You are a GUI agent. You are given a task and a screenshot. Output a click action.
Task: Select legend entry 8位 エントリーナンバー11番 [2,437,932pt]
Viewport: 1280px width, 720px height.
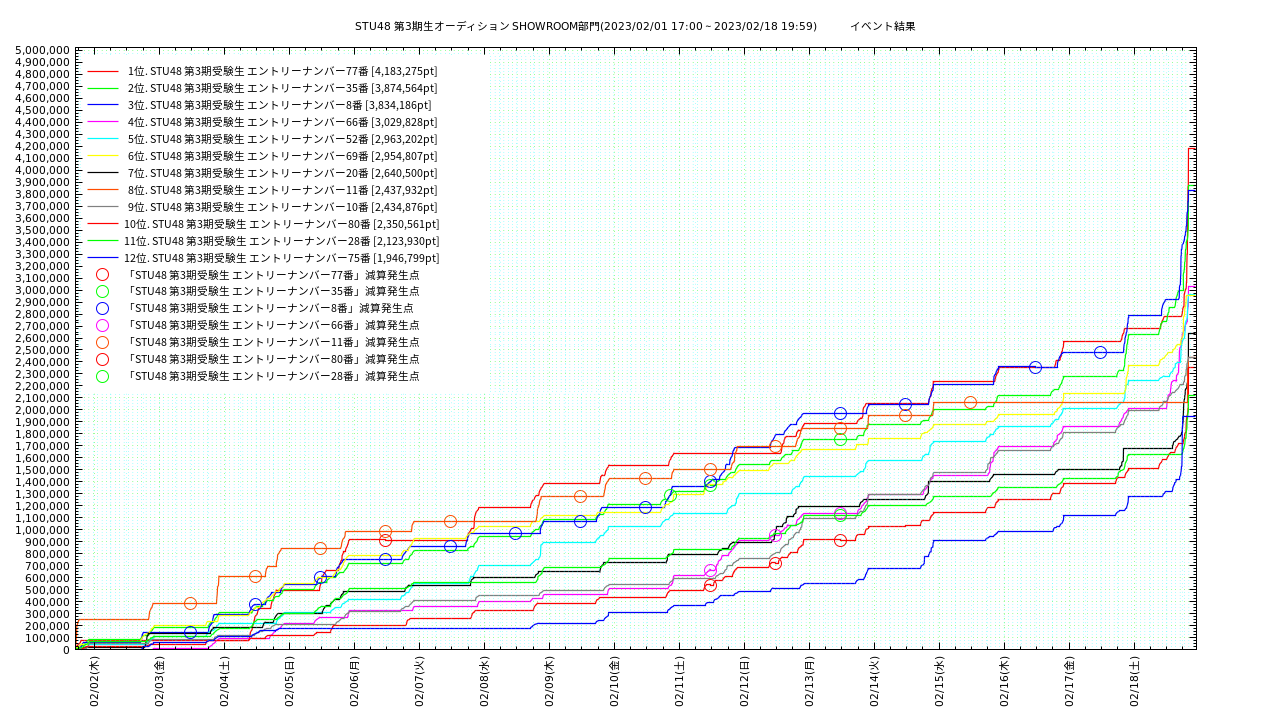tap(282, 190)
